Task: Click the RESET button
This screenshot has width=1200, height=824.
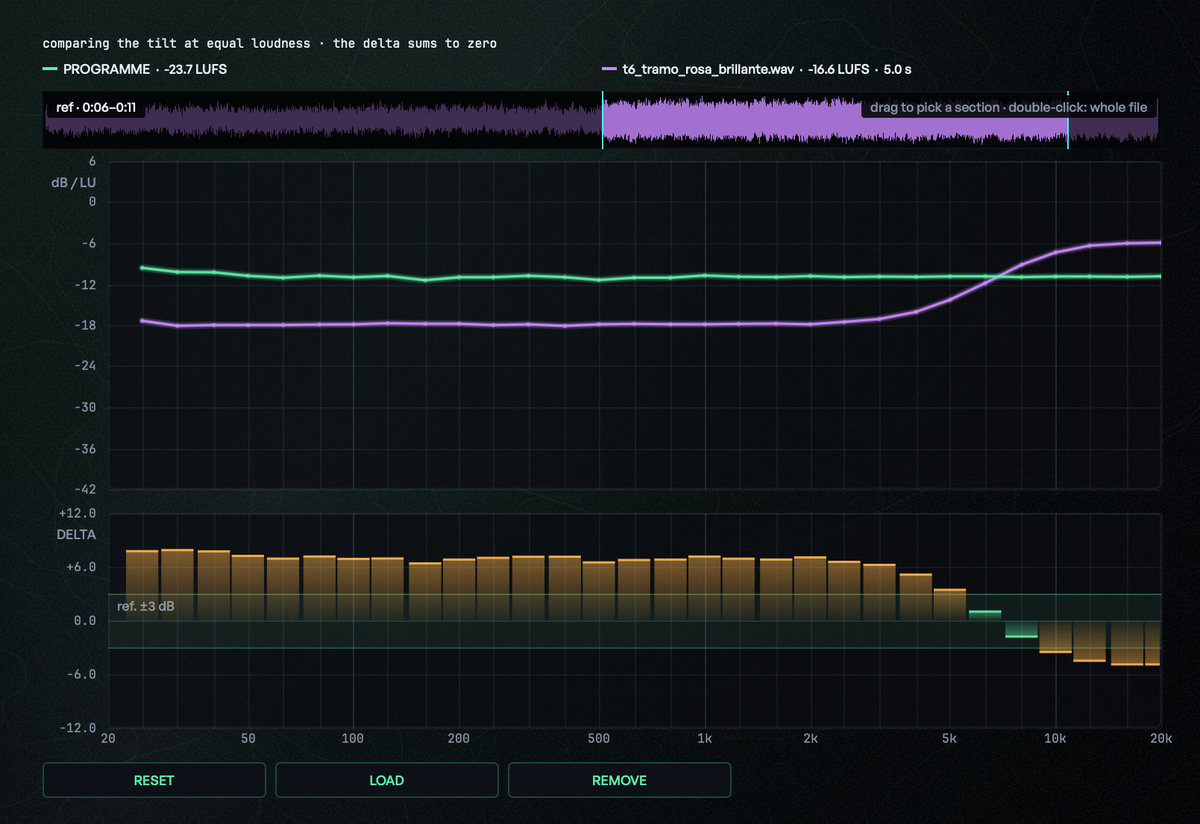Action: (154, 780)
